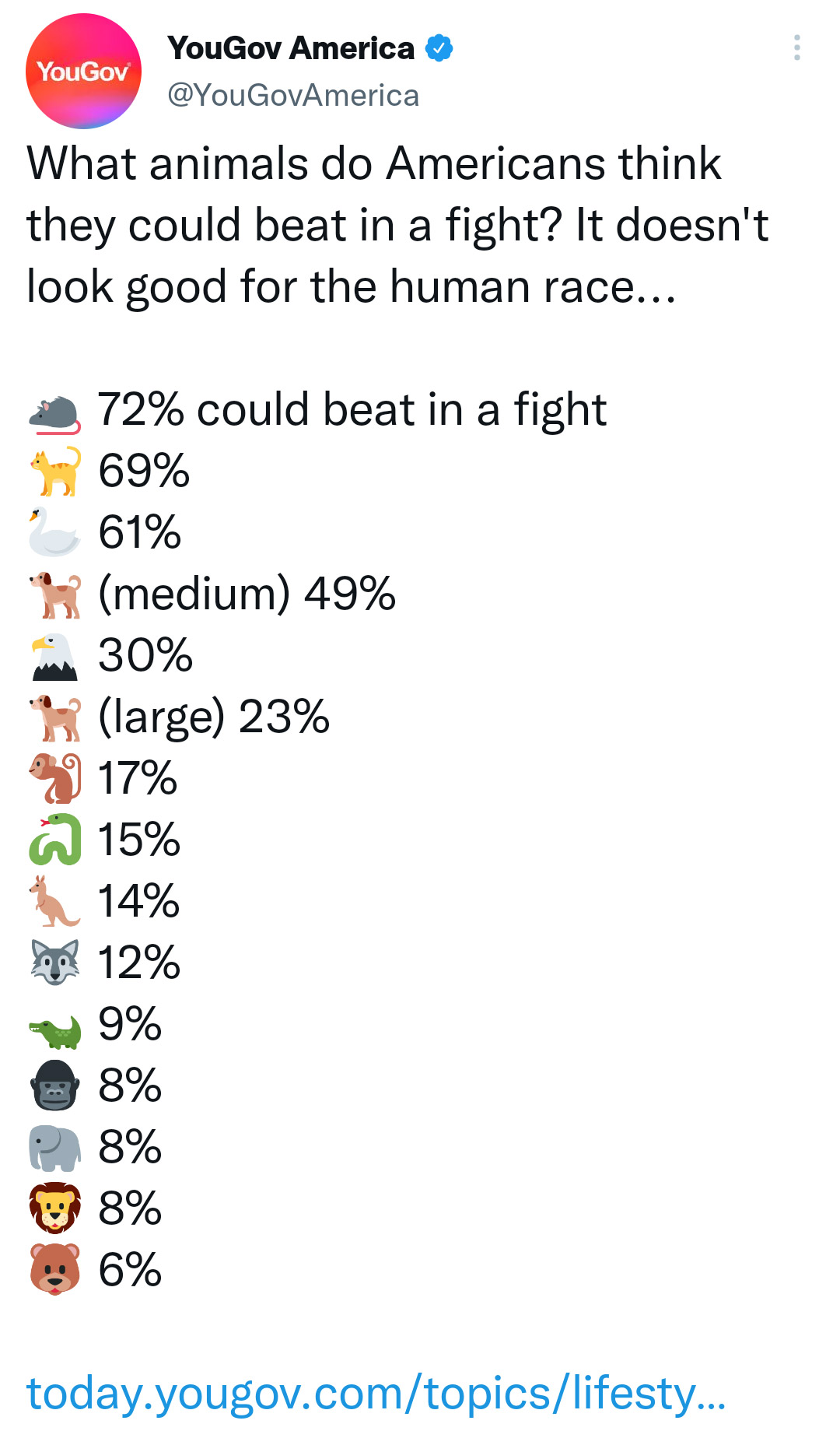Click the bear emoji at 6%

54,1269
